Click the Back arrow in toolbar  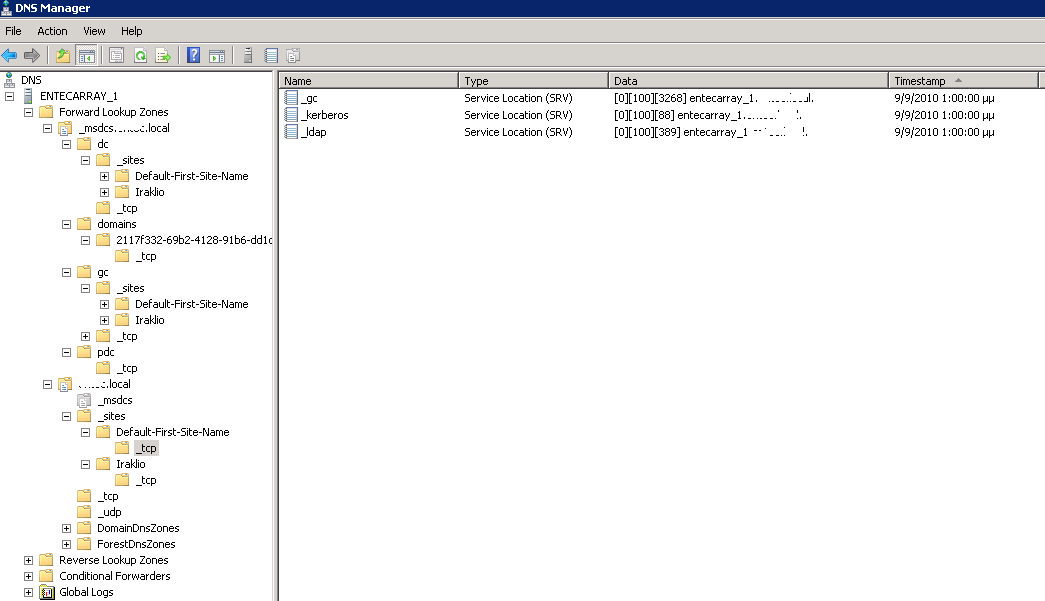pos(10,56)
